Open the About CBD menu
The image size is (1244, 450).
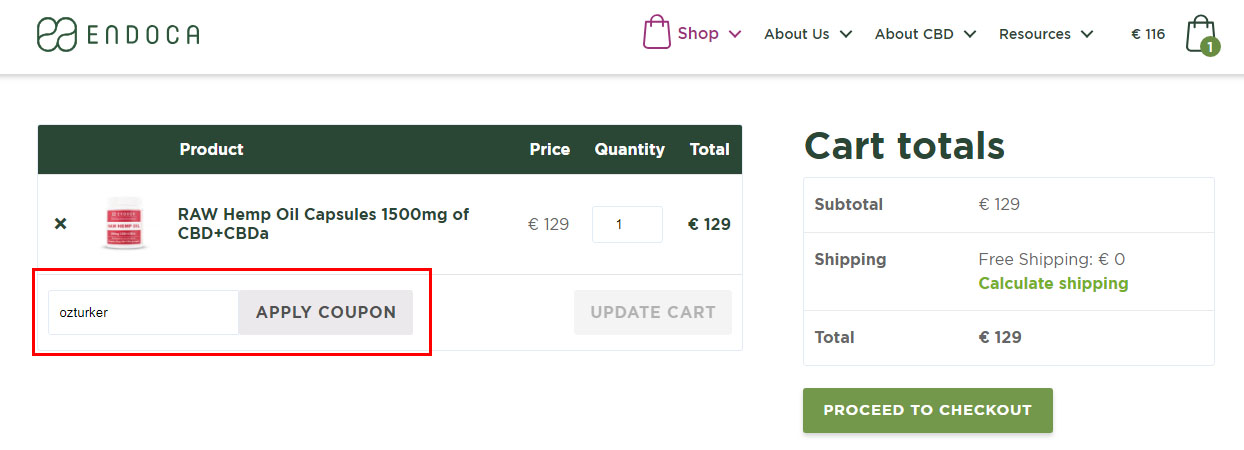914,34
